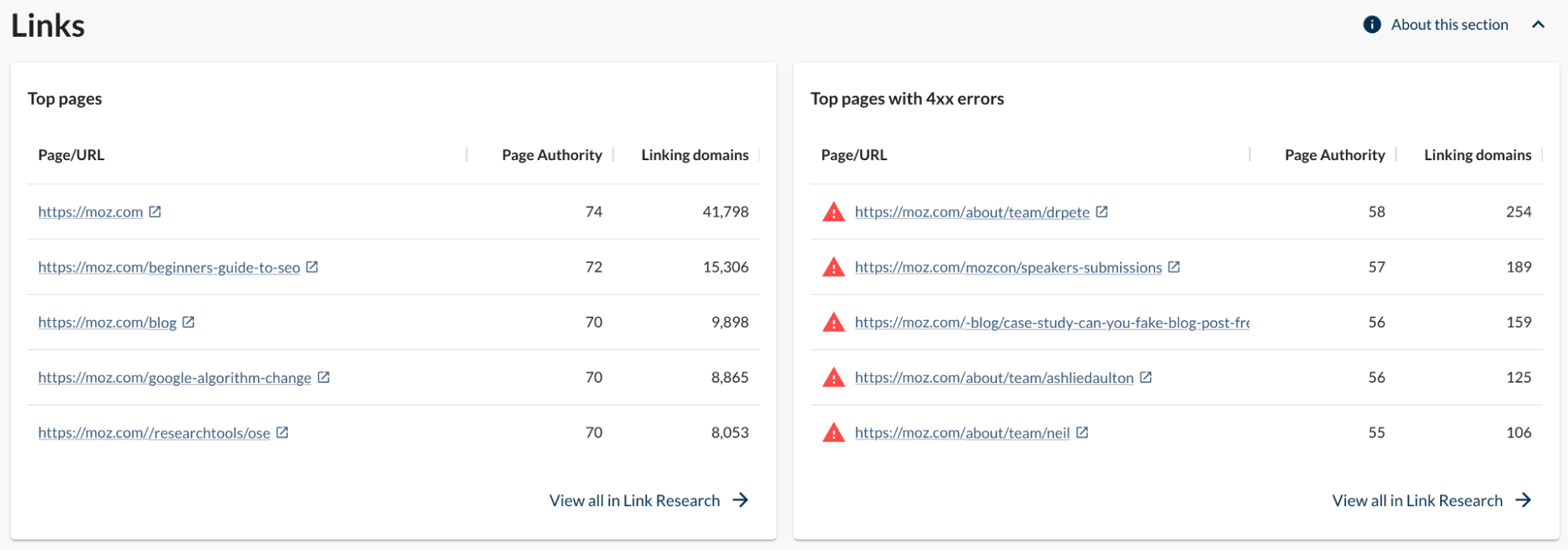
Task: Click warning triangle for speakers-submissions page
Action: (833, 268)
